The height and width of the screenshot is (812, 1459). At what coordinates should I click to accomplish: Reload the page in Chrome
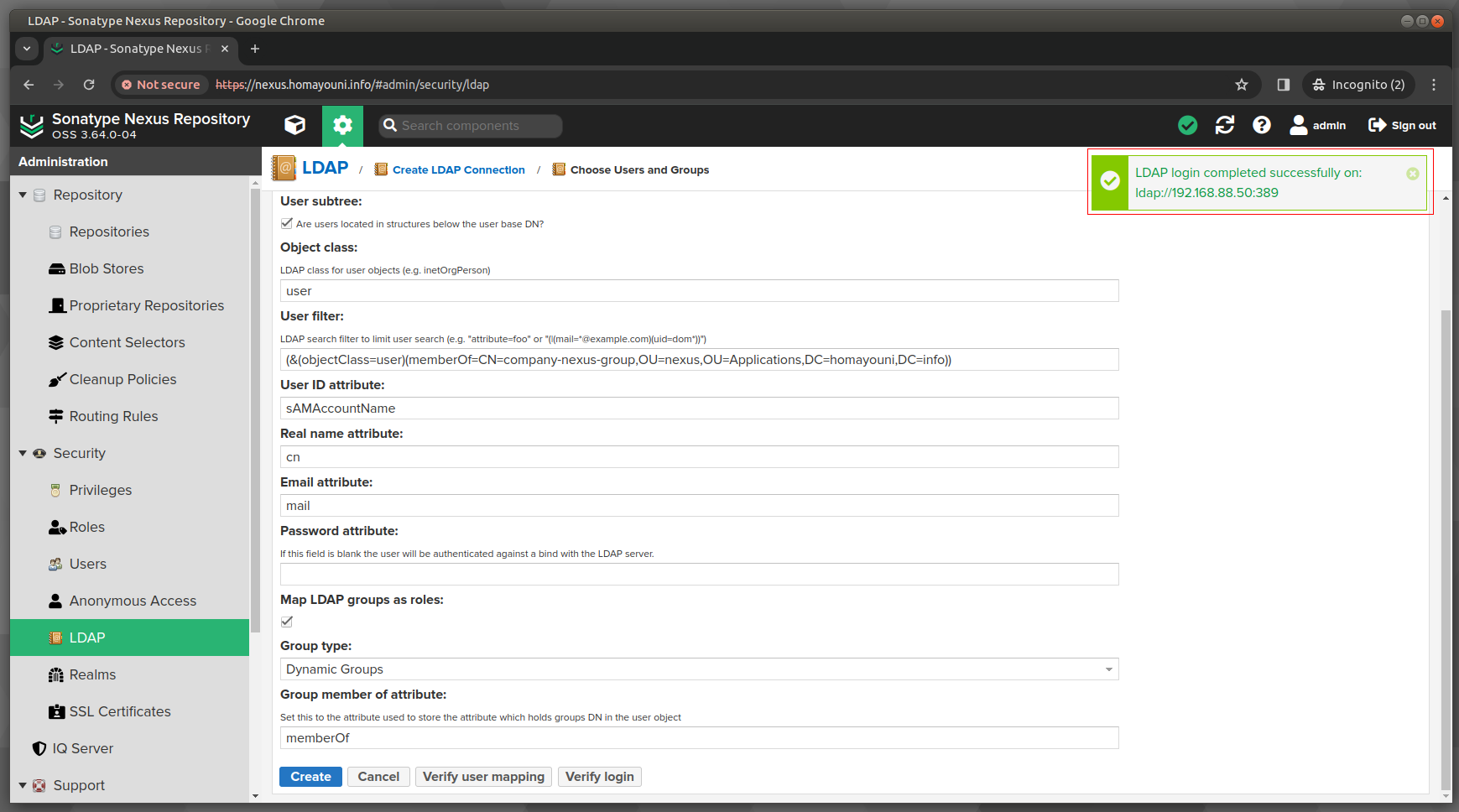tap(89, 85)
